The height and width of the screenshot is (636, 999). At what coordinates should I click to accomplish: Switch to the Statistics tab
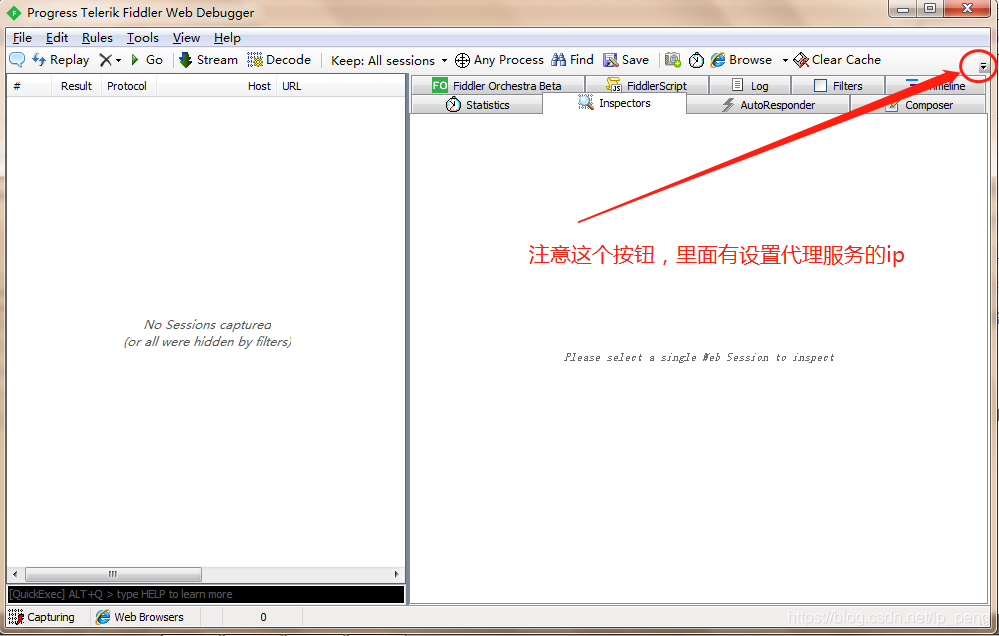click(x=477, y=105)
